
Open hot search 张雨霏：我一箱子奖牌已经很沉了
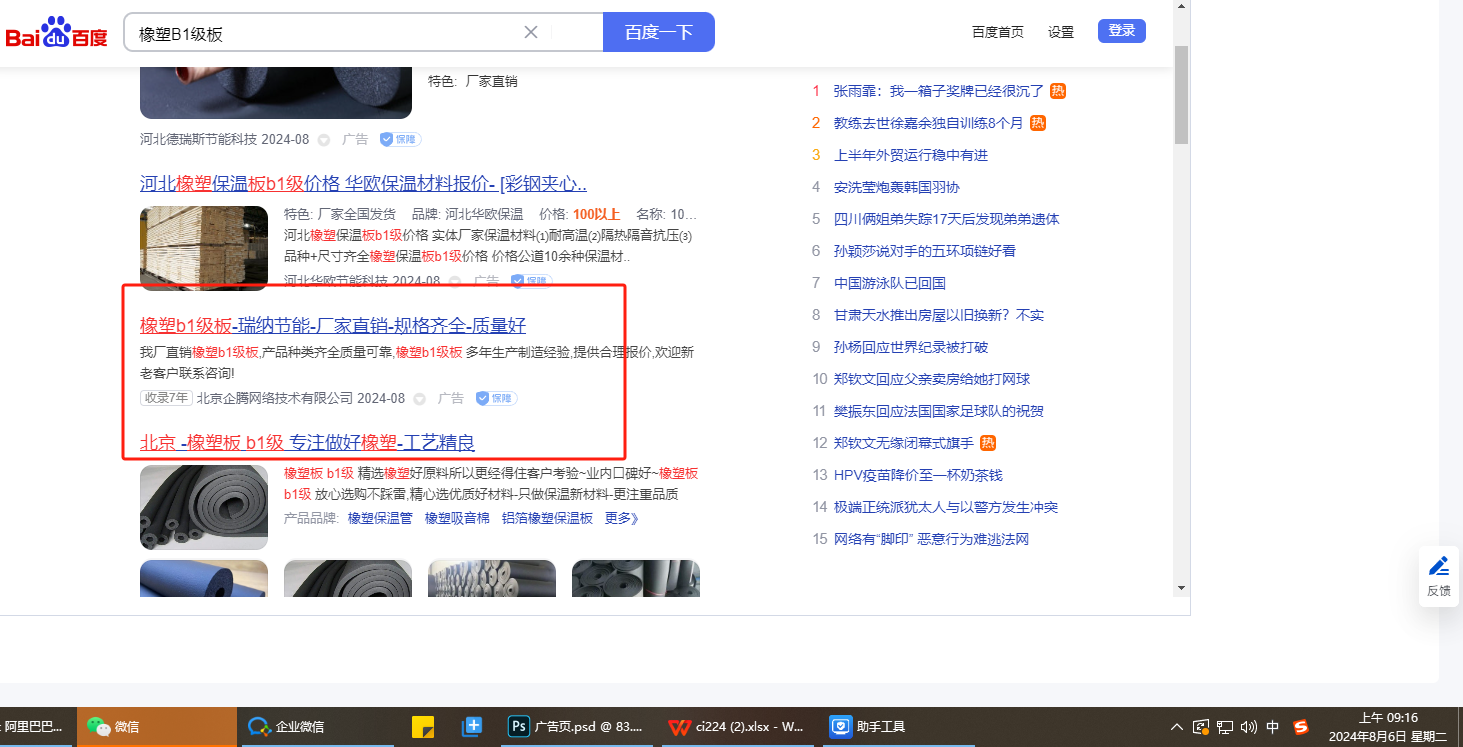pyautogui.click(x=939, y=91)
